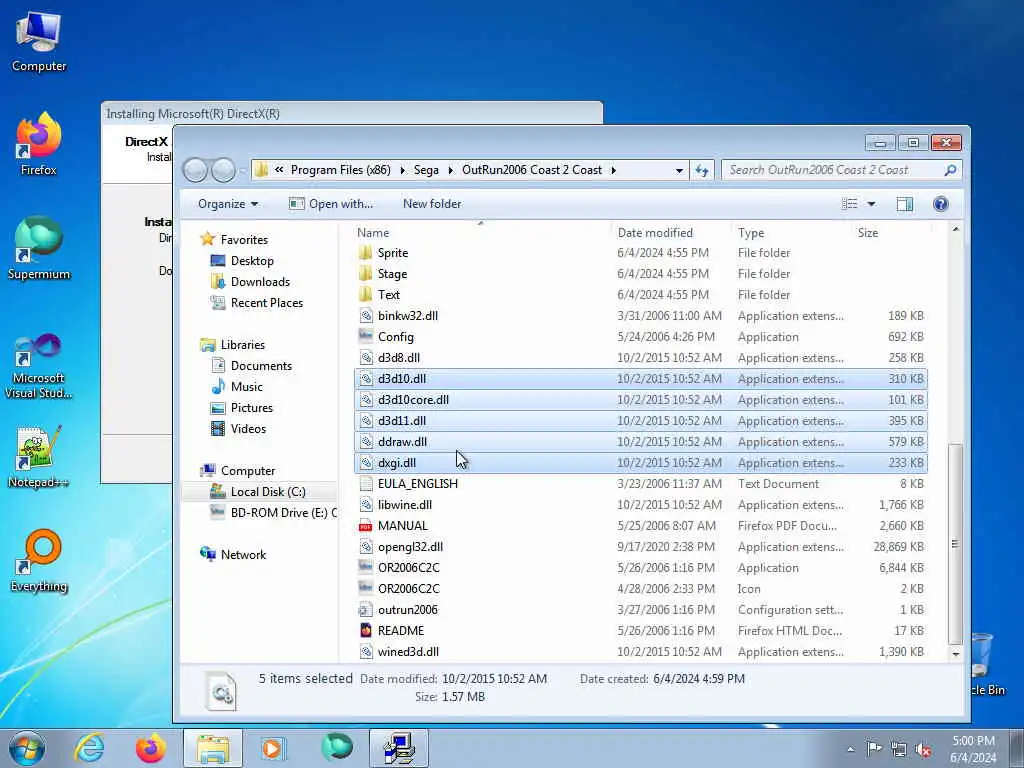
Task: Open Internet Explorer from the taskbar
Action: pos(89,748)
